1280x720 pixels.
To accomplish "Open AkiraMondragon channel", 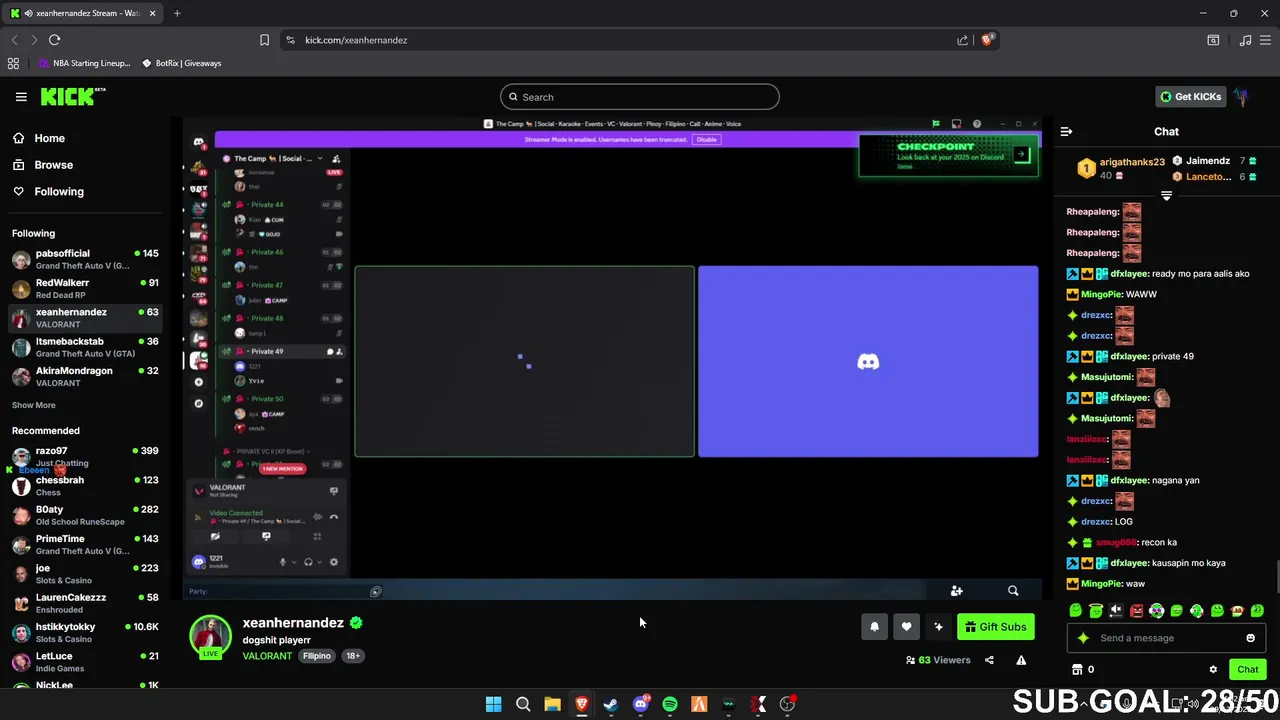I will pos(84,376).
